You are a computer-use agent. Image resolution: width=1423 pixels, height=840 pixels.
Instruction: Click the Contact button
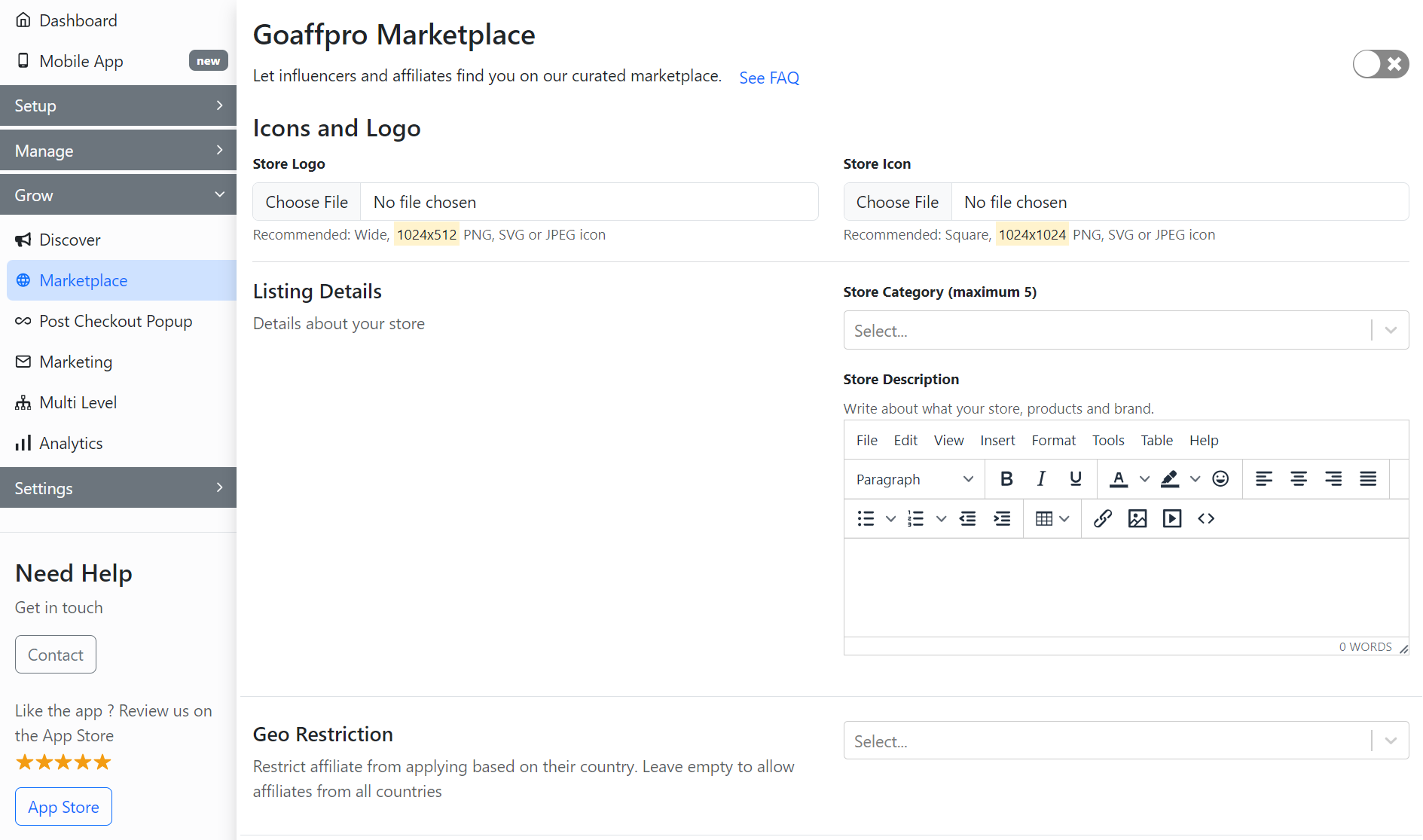tap(56, 655)
